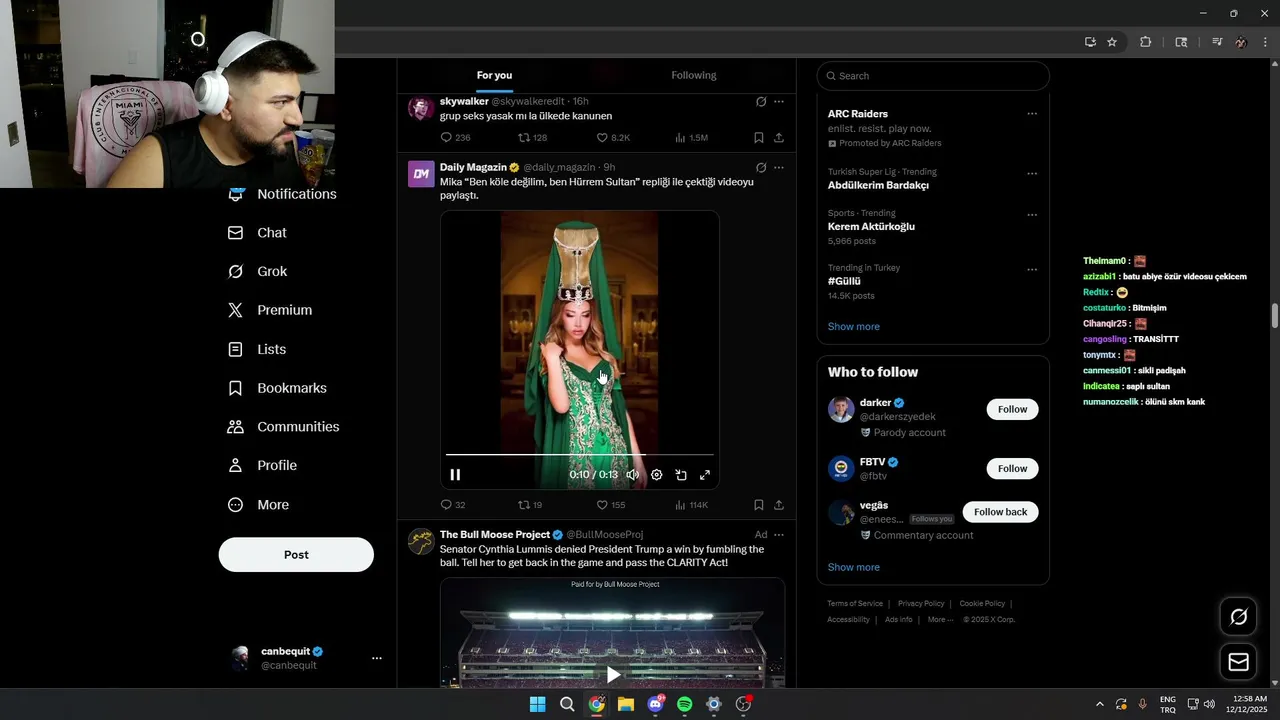
Task: Open video settings gear
Action: coord(657,475)
